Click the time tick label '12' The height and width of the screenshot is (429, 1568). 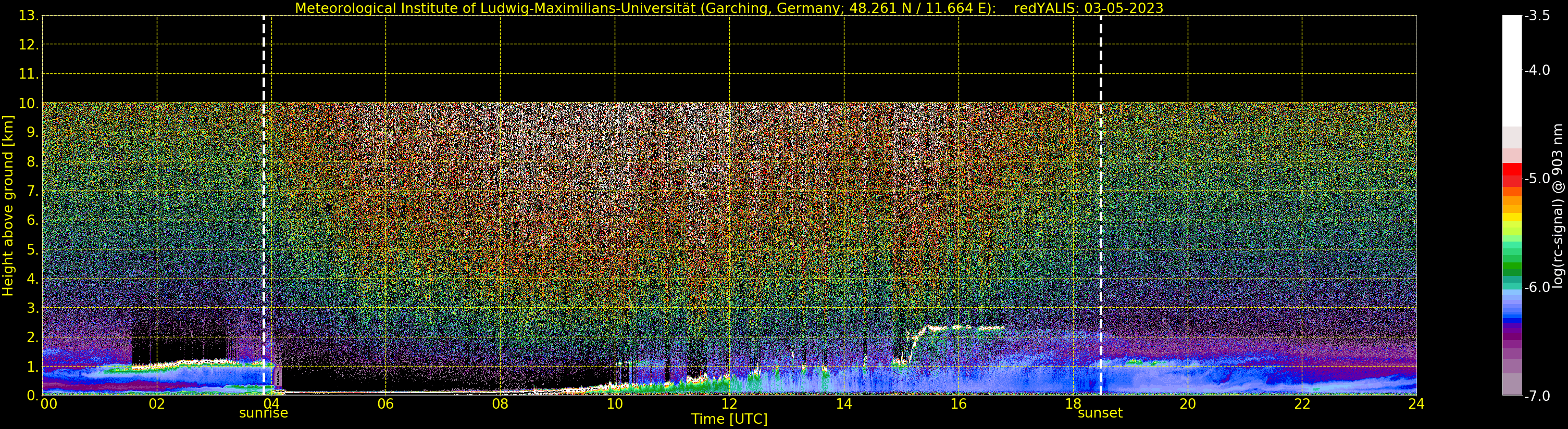[729, 404]
